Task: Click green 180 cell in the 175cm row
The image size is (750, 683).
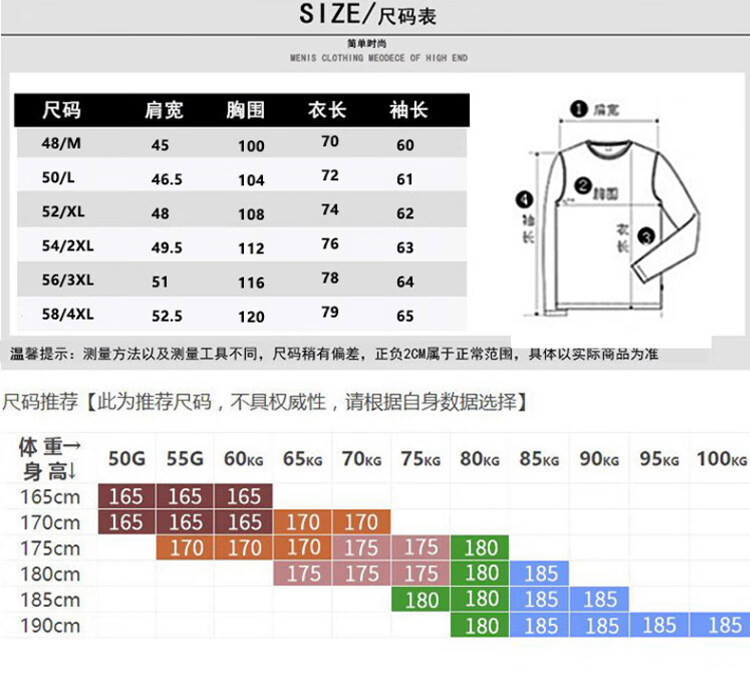Action: click(480, 548)
